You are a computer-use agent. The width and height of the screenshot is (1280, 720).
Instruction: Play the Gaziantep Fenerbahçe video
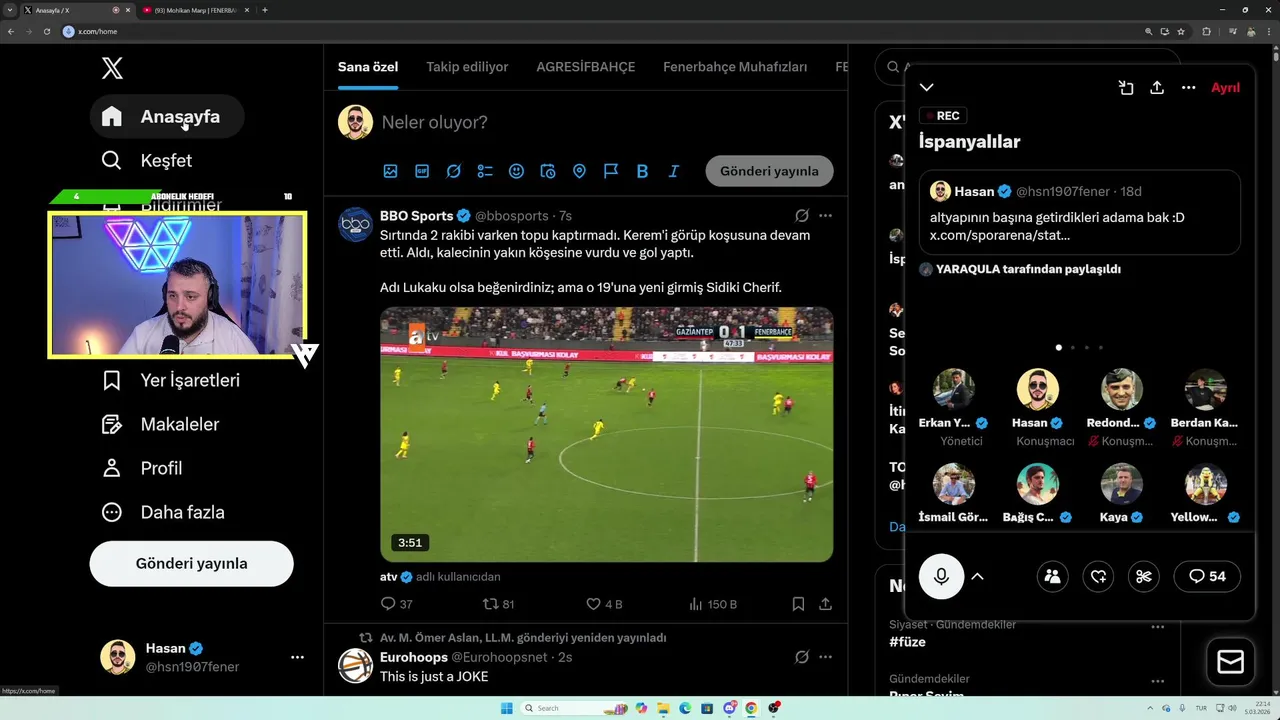[x=606, y=434]
